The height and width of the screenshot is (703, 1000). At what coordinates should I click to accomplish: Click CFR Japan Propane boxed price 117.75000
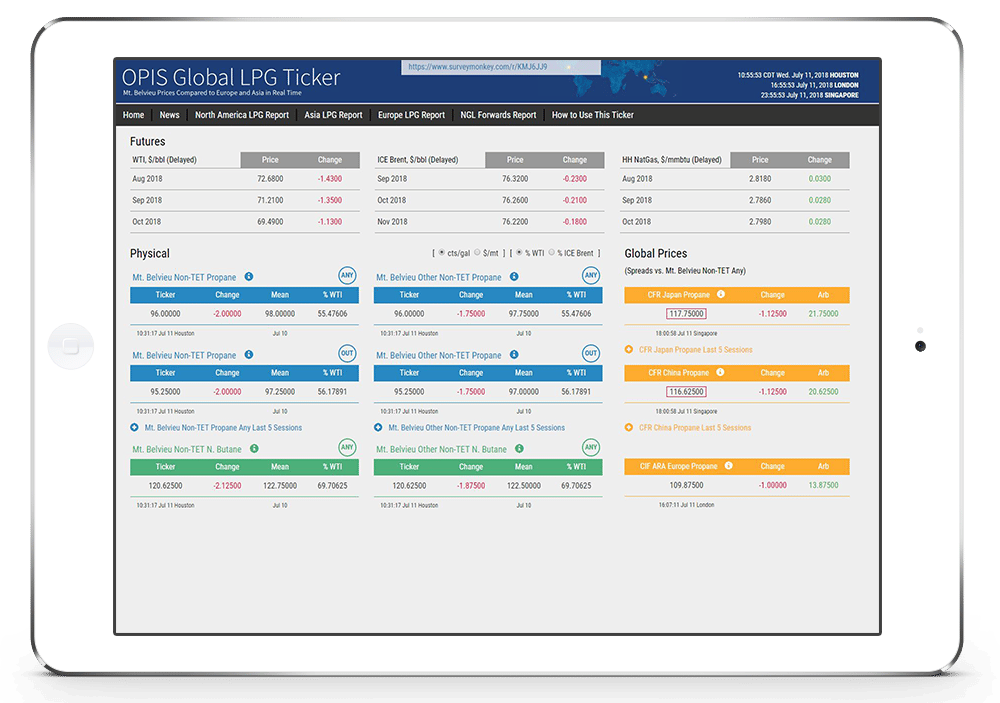click(686, 313)
